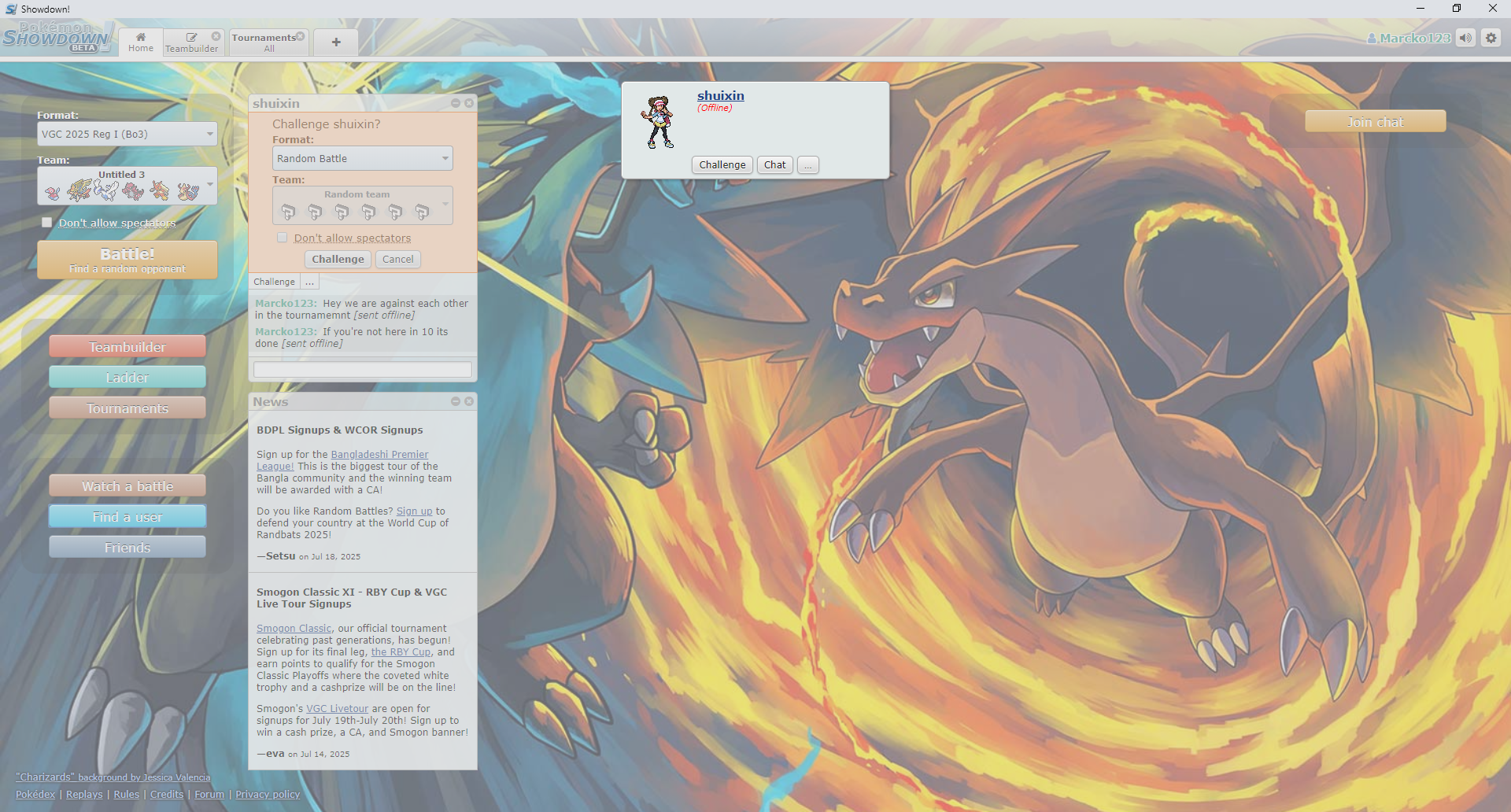
Task: Close the Tournaments tab
Action: coord(301,36)
